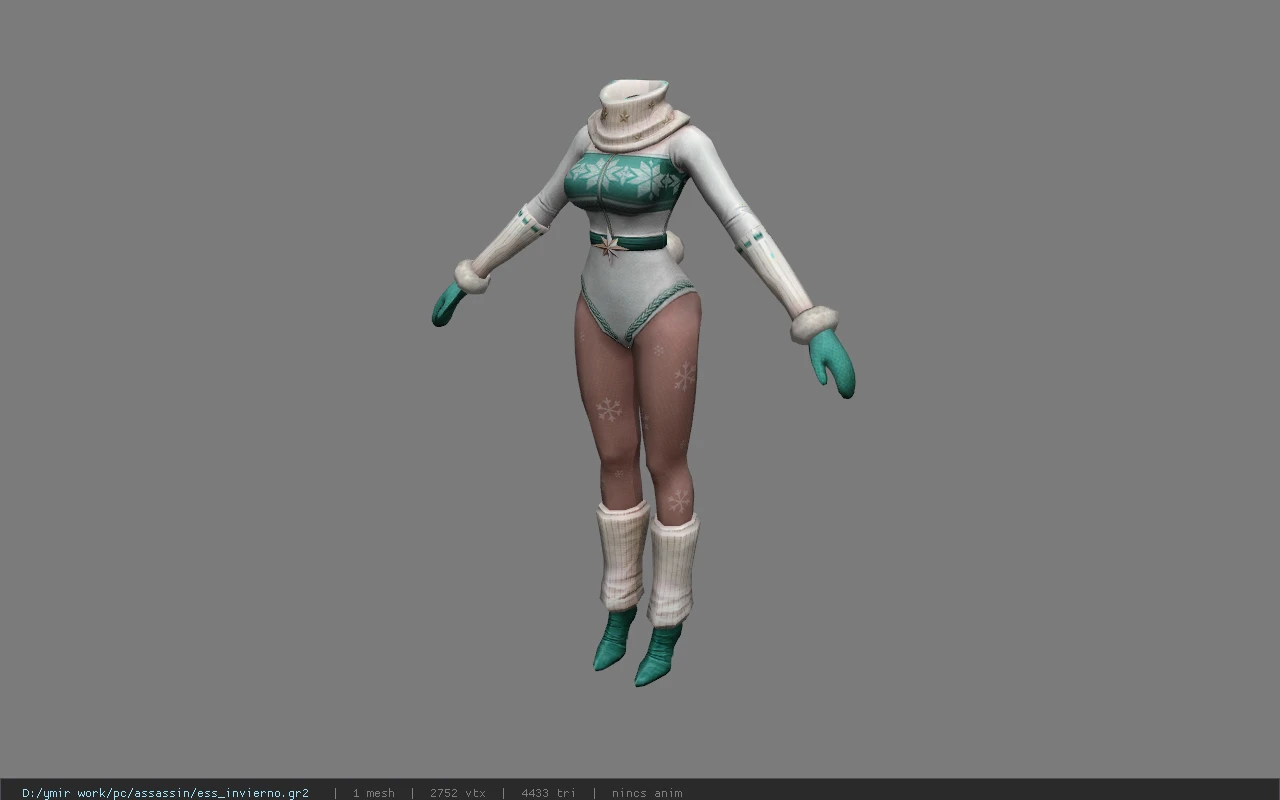
Task: Click the '2752 vtx' vertex count
Action: (x=458, y=793)
